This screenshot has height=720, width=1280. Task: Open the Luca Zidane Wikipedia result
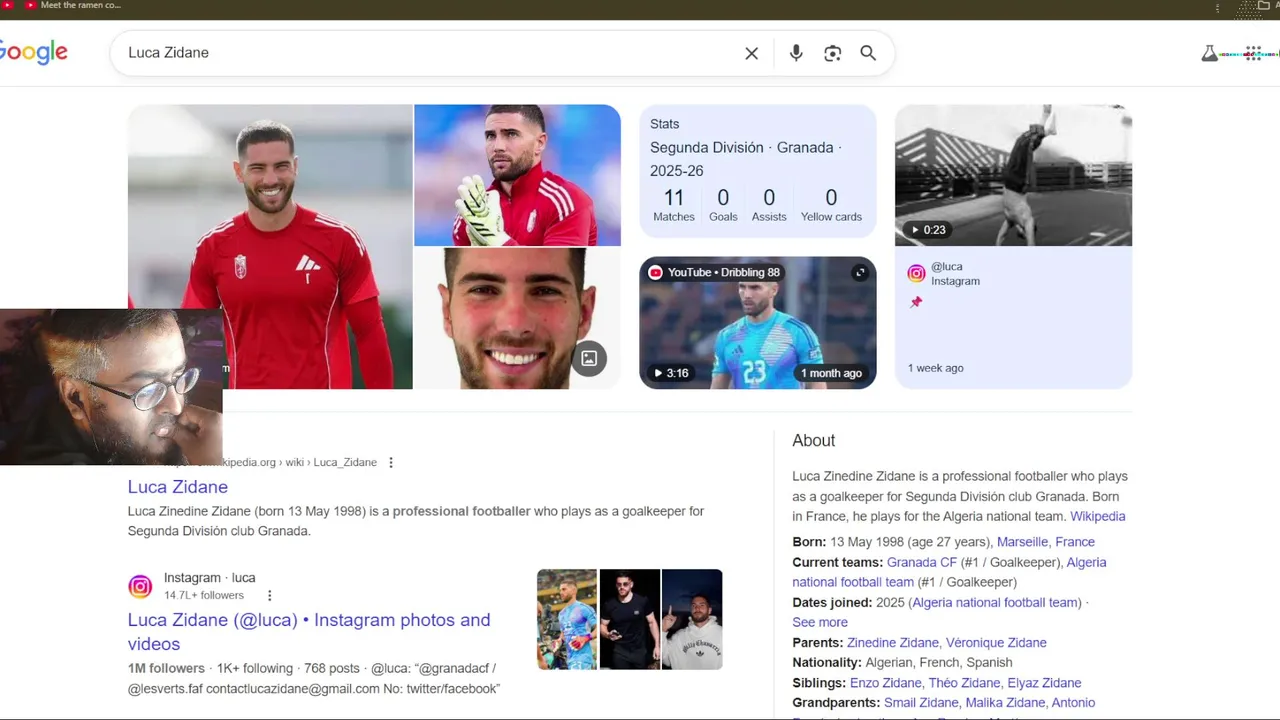(178, 487)
